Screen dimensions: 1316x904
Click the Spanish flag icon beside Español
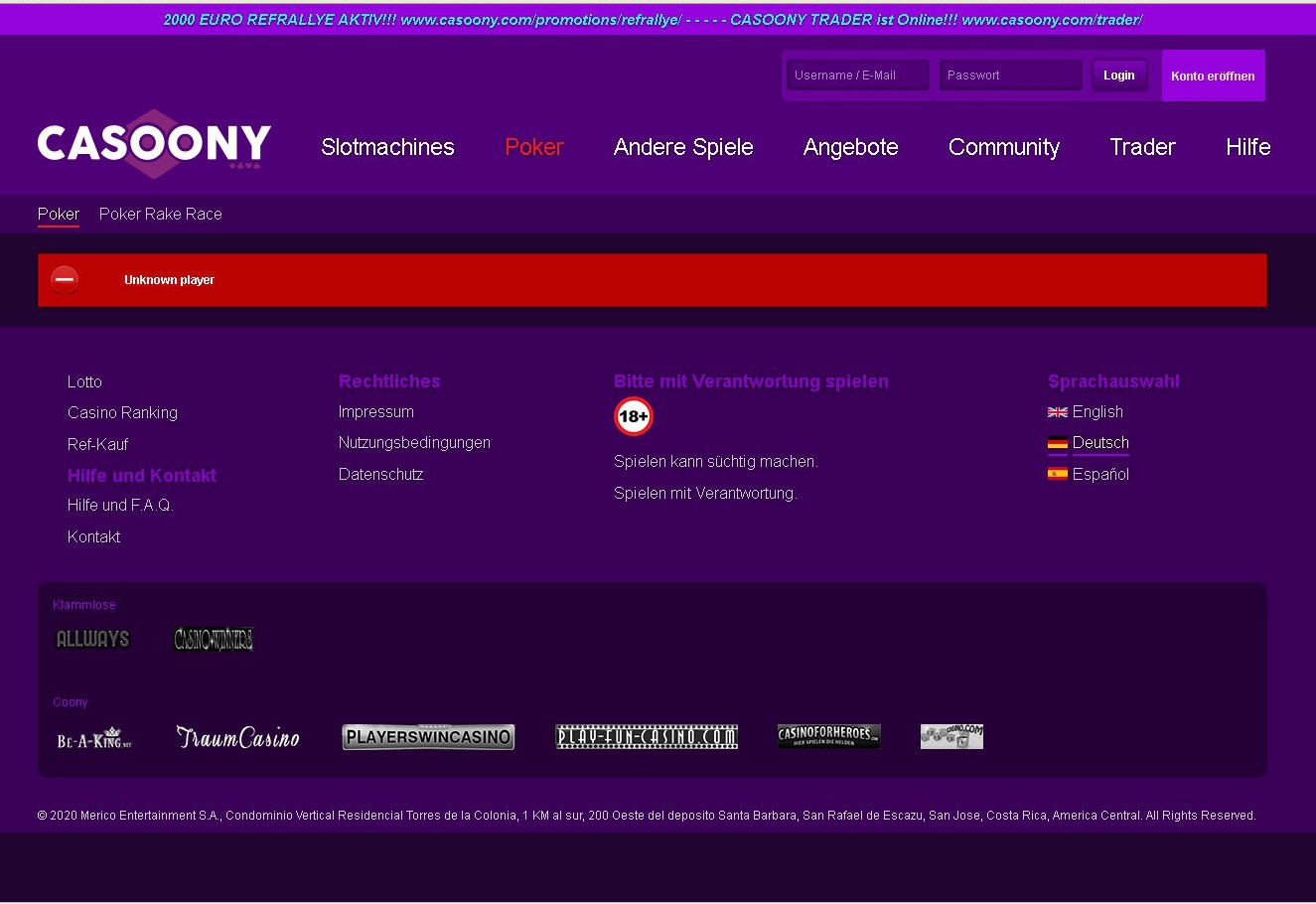(1058, 474)
